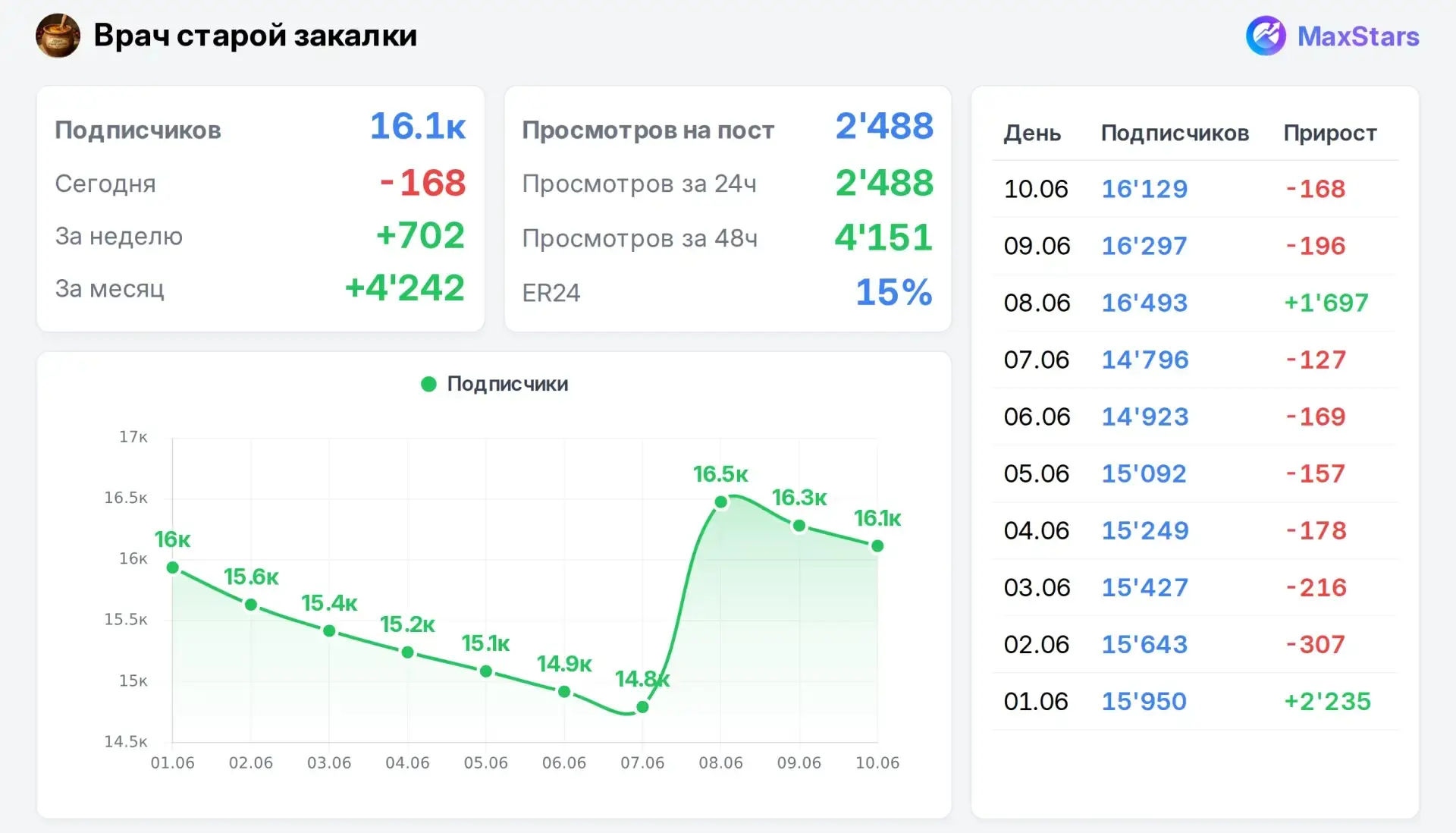Click the Прирост column header
This screenshot has height=833, width=1456.
coord(1330,134)
